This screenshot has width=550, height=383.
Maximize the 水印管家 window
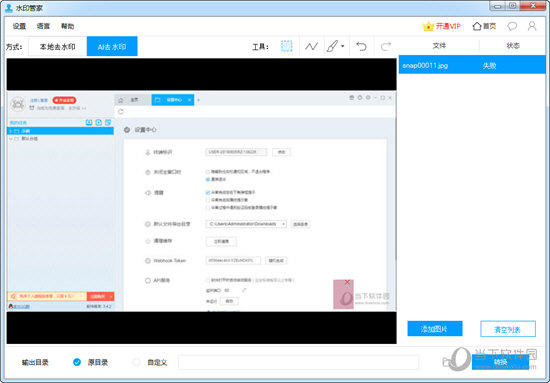click(x=512, y=6)
